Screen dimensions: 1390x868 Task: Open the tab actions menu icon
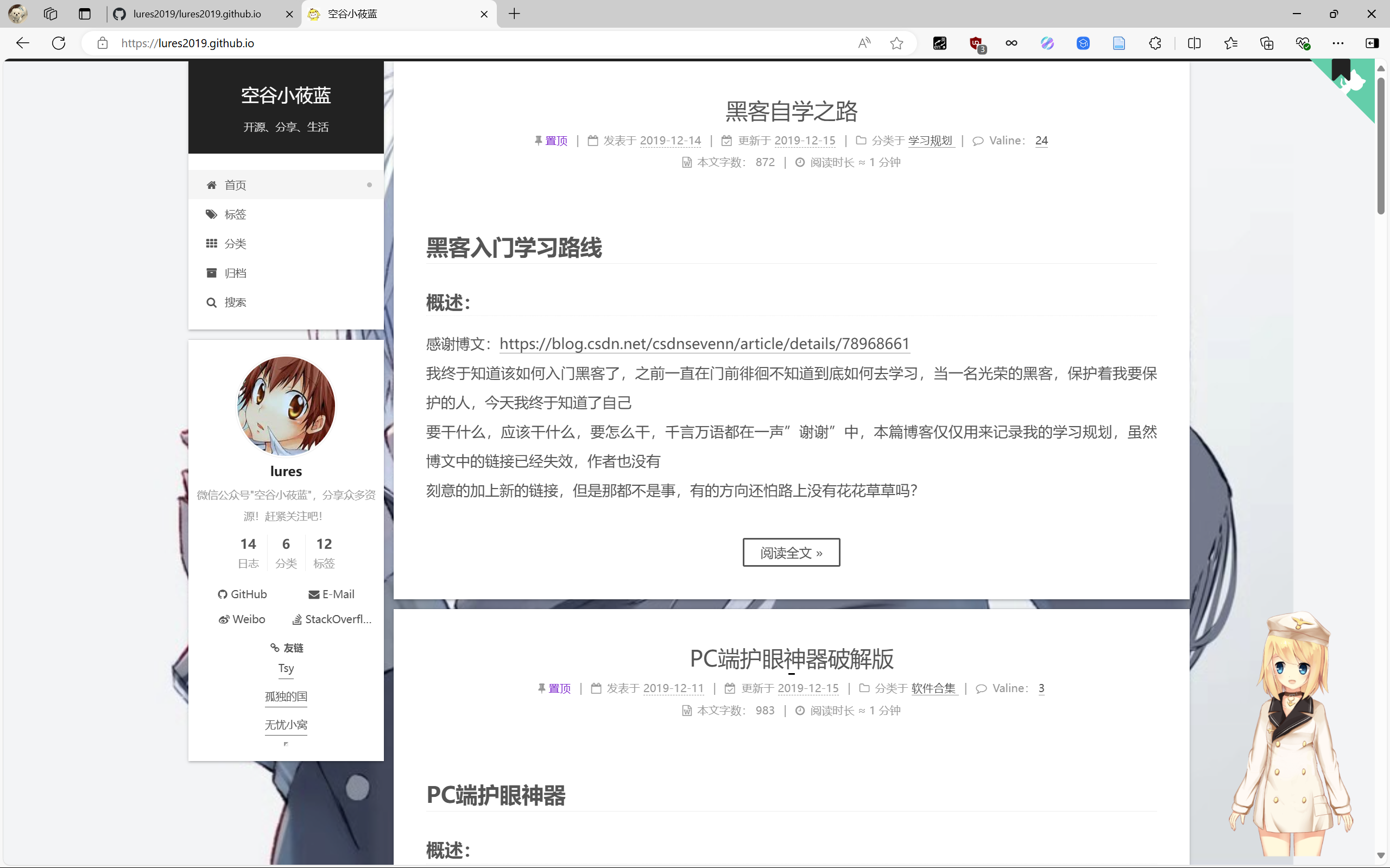pyautogui.click(x=84, y=14)
